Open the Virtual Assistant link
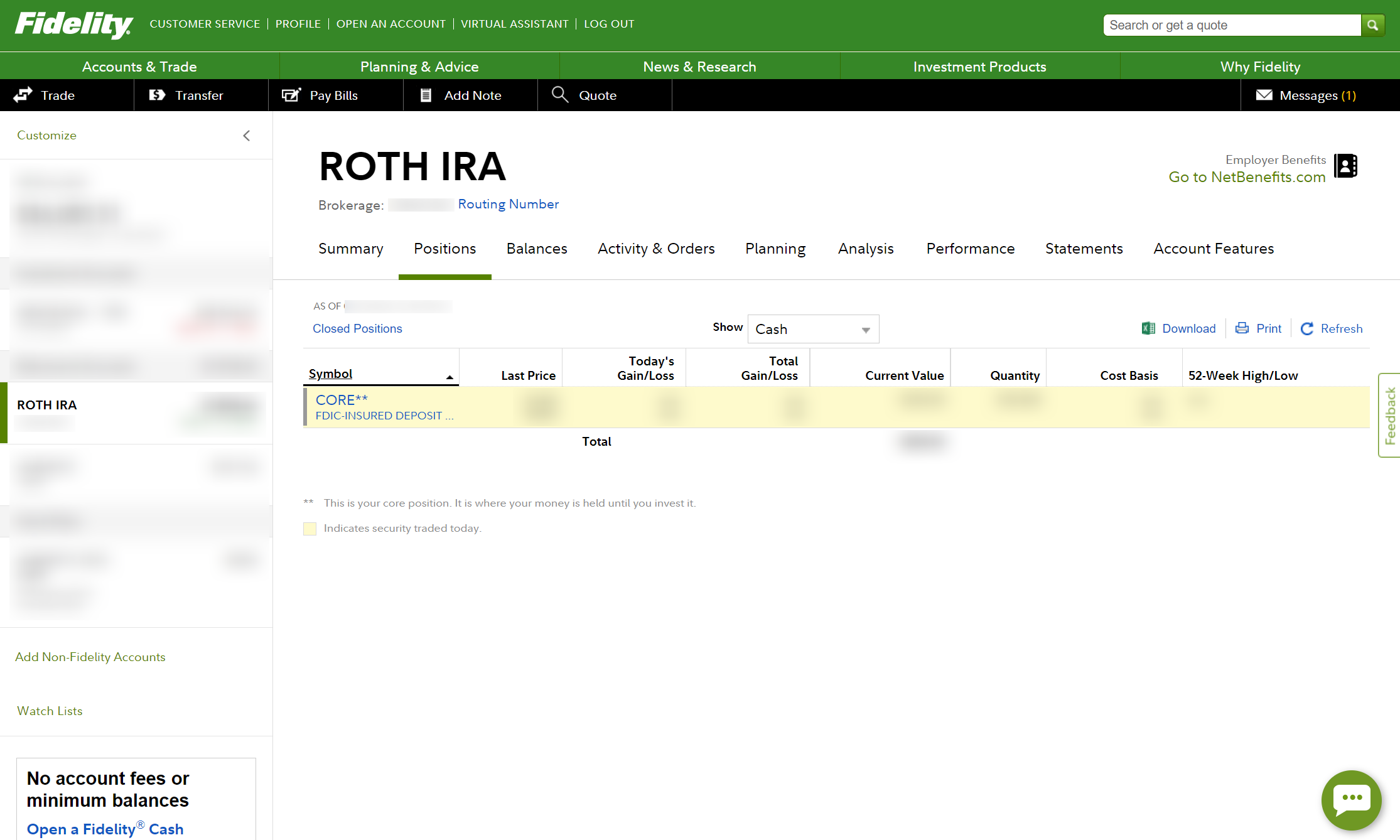The width and height of the screenshot is (1400, 840). tap(515, 24)
